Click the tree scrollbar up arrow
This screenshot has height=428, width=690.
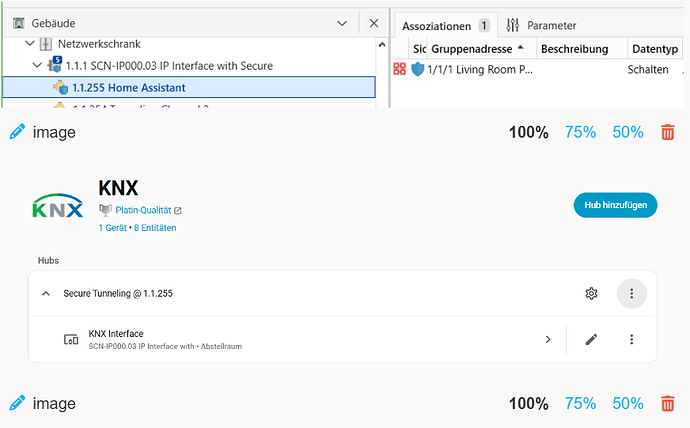[x=382, y=44]
